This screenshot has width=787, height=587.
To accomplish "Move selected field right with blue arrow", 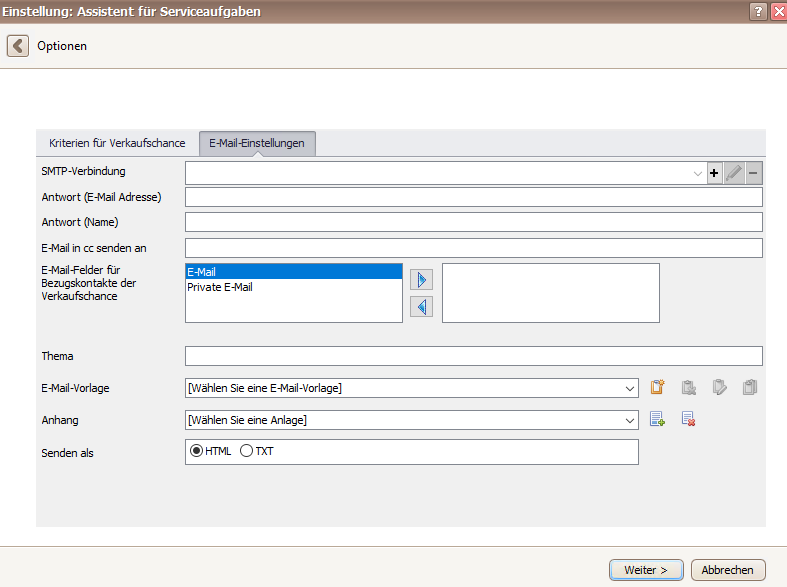I will (422, 279).
